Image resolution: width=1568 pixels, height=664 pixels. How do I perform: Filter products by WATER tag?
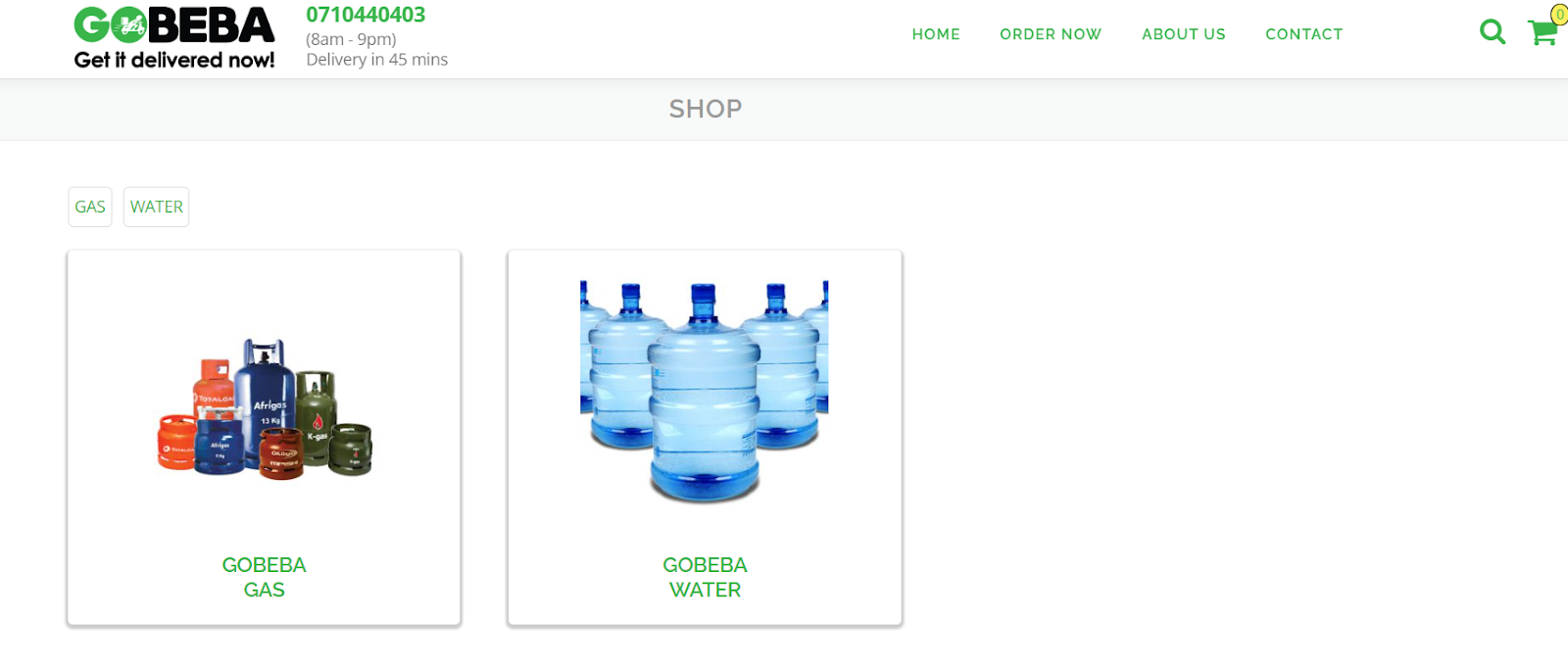pos(157,207)
